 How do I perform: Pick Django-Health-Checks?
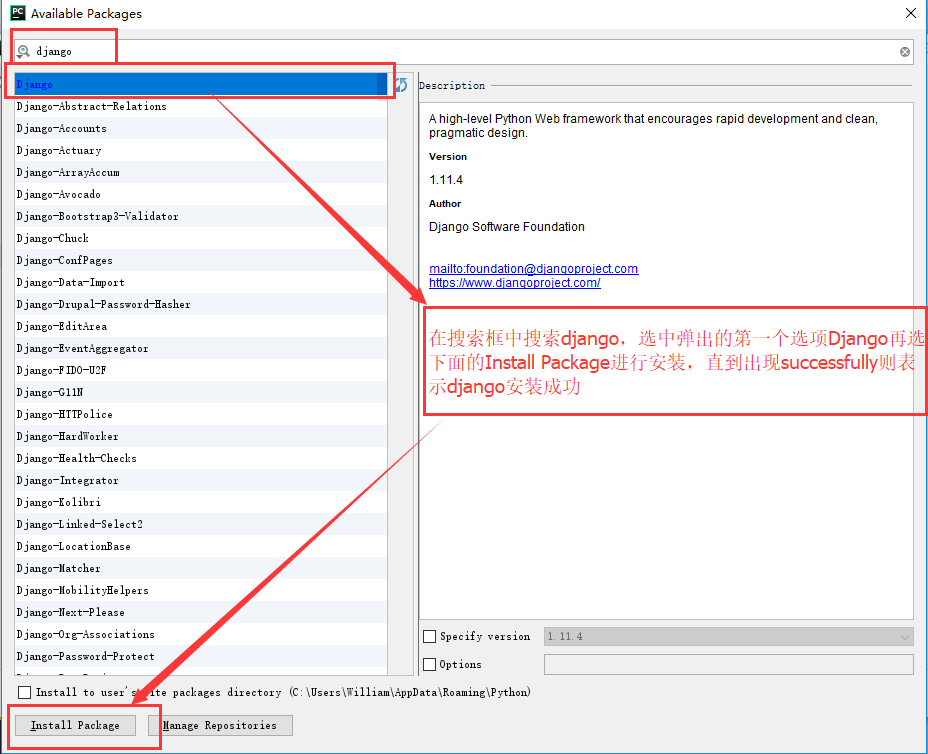point(201,458)
